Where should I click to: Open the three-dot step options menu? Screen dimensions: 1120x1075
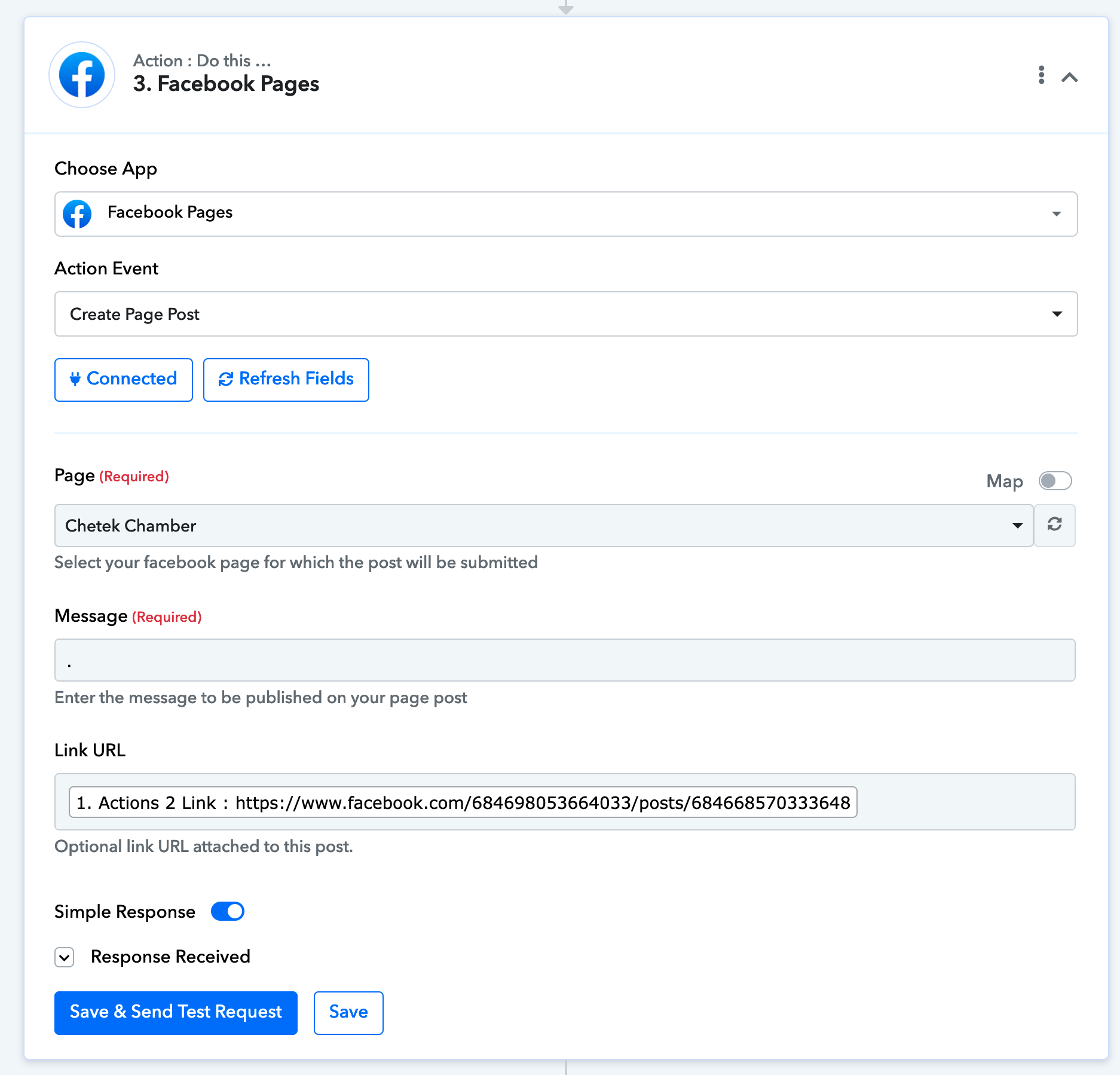coord(1041,75)
